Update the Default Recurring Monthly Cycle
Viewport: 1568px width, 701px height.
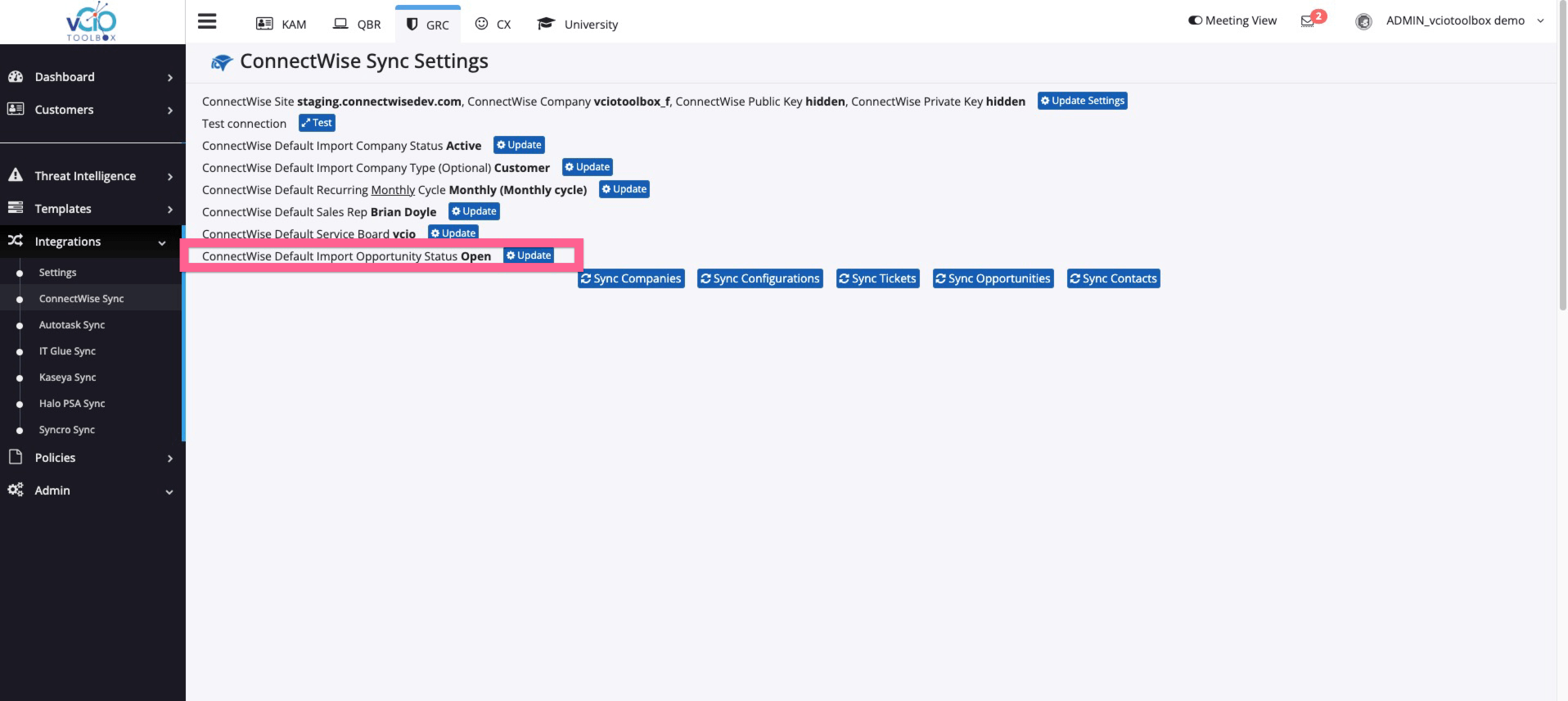point(624,189)
